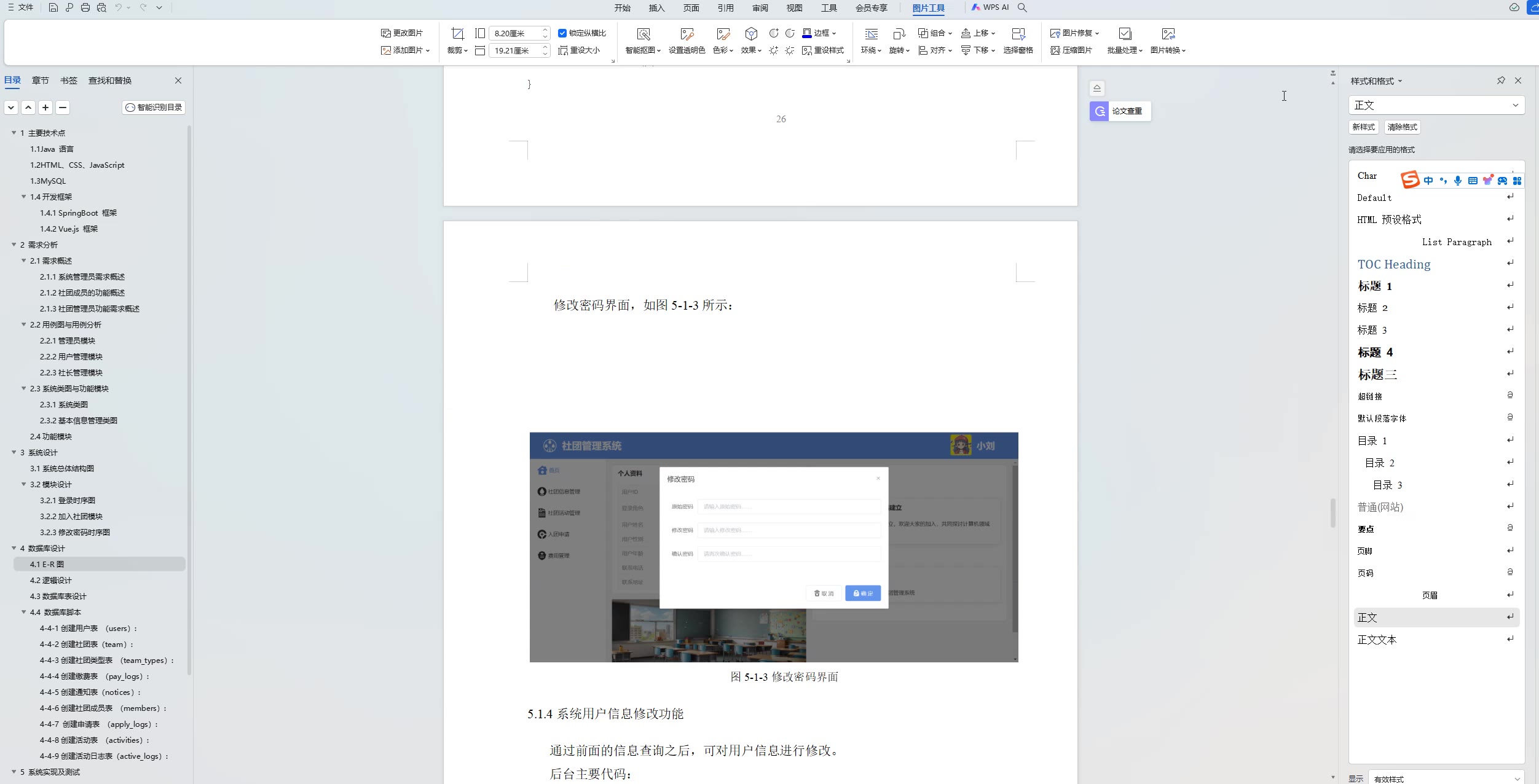Open the 选择窗格 selection pane
Screen dimensions: 1539x784
click(x=1018, y=34)
